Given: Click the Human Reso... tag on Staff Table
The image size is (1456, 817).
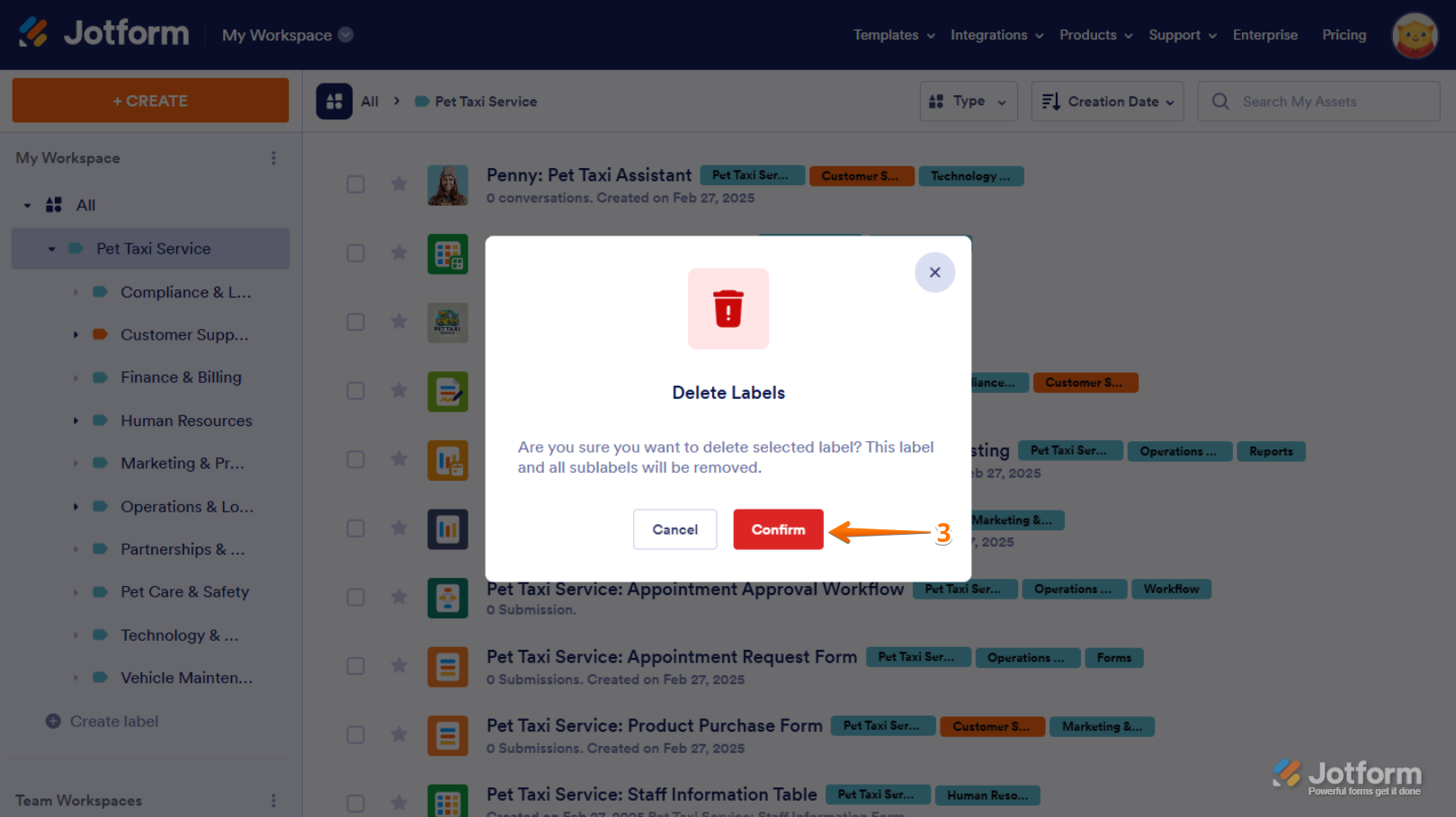Looking at the screenshot, I should pyautogui.click(x=987, y=795).
